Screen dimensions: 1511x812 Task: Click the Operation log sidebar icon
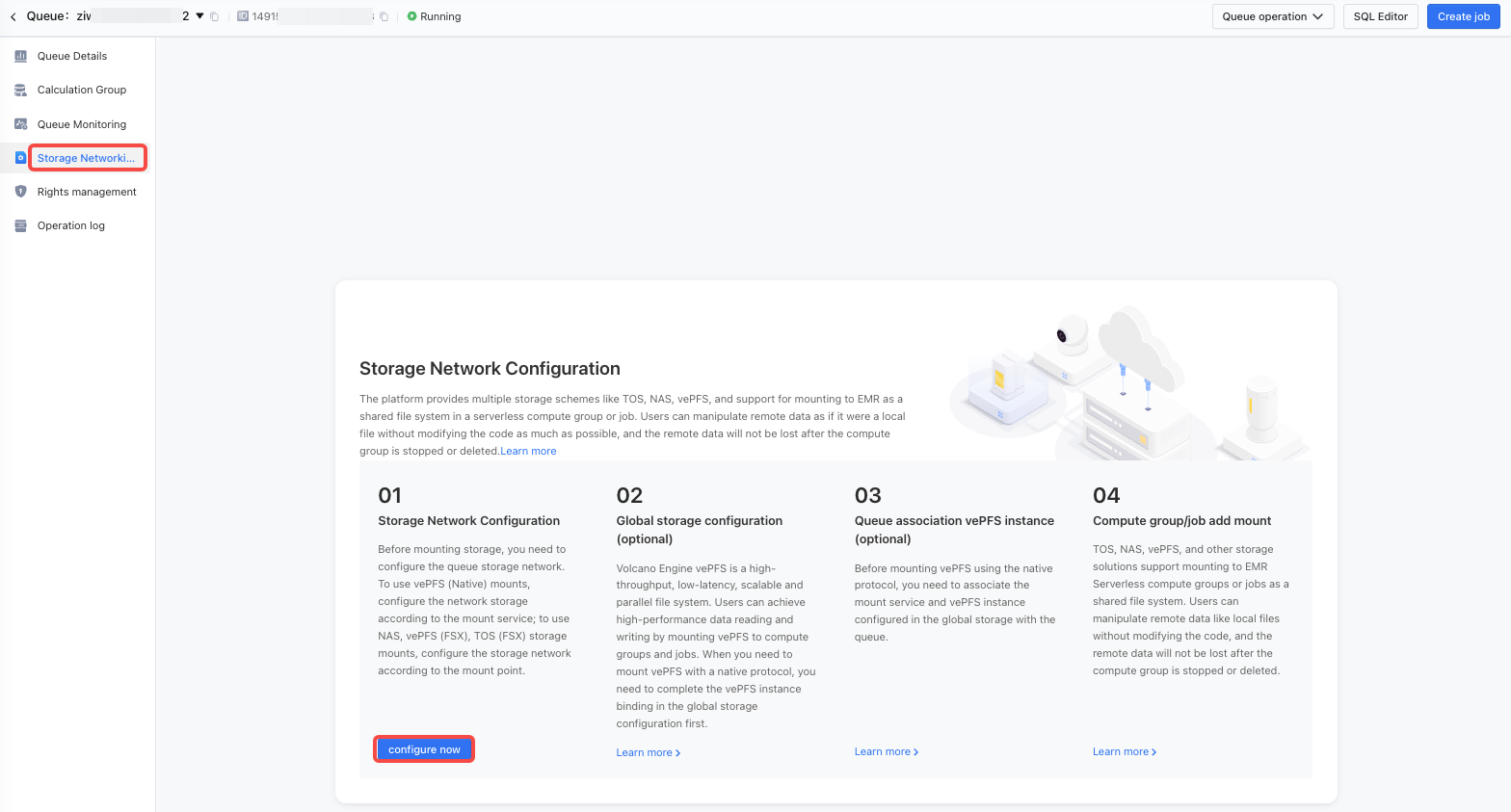(20, 225)
